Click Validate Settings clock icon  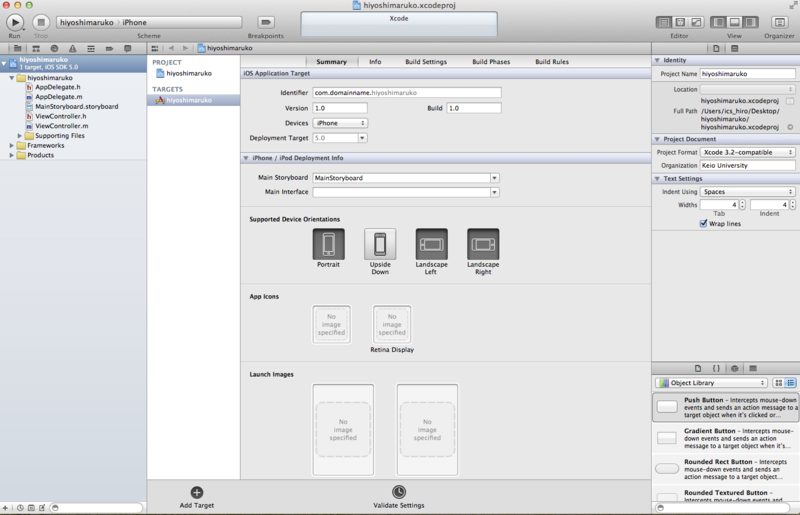coord(399,492)
